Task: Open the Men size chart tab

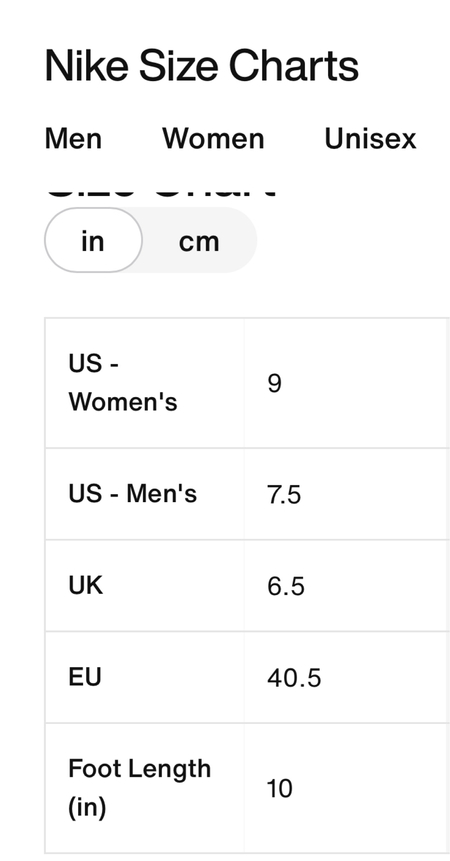Action: pos(73,138)
